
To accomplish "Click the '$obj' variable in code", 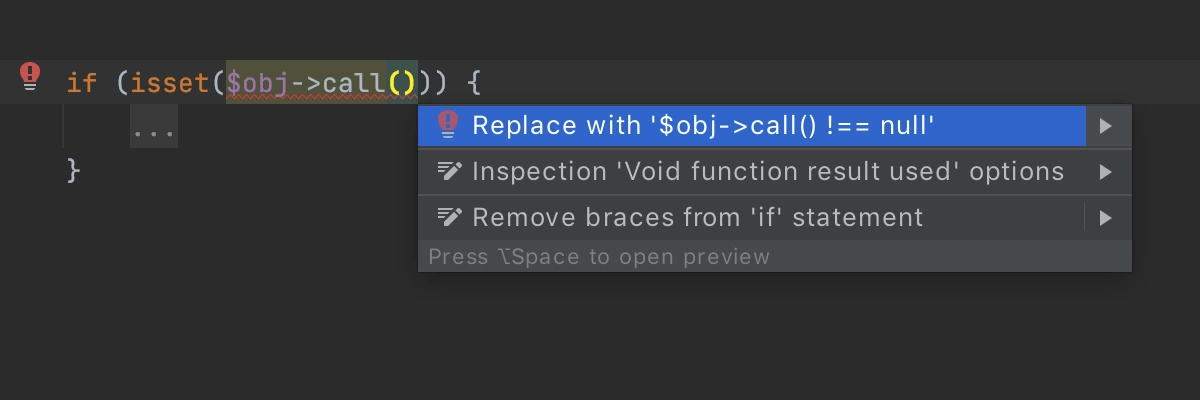I will pyautogui.click(x=258, y=82).
